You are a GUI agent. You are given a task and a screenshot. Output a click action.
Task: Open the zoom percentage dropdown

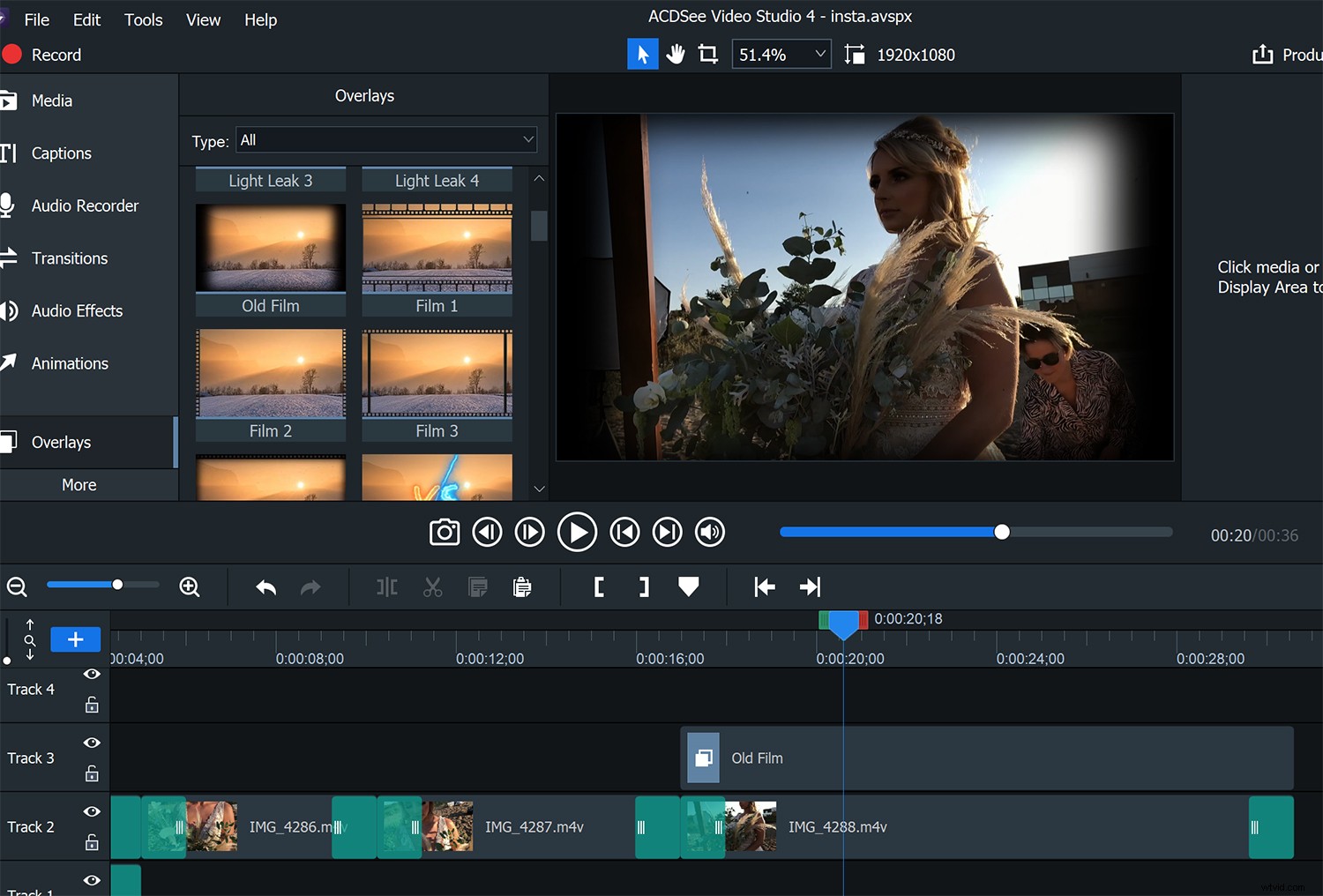click(780, 54)
